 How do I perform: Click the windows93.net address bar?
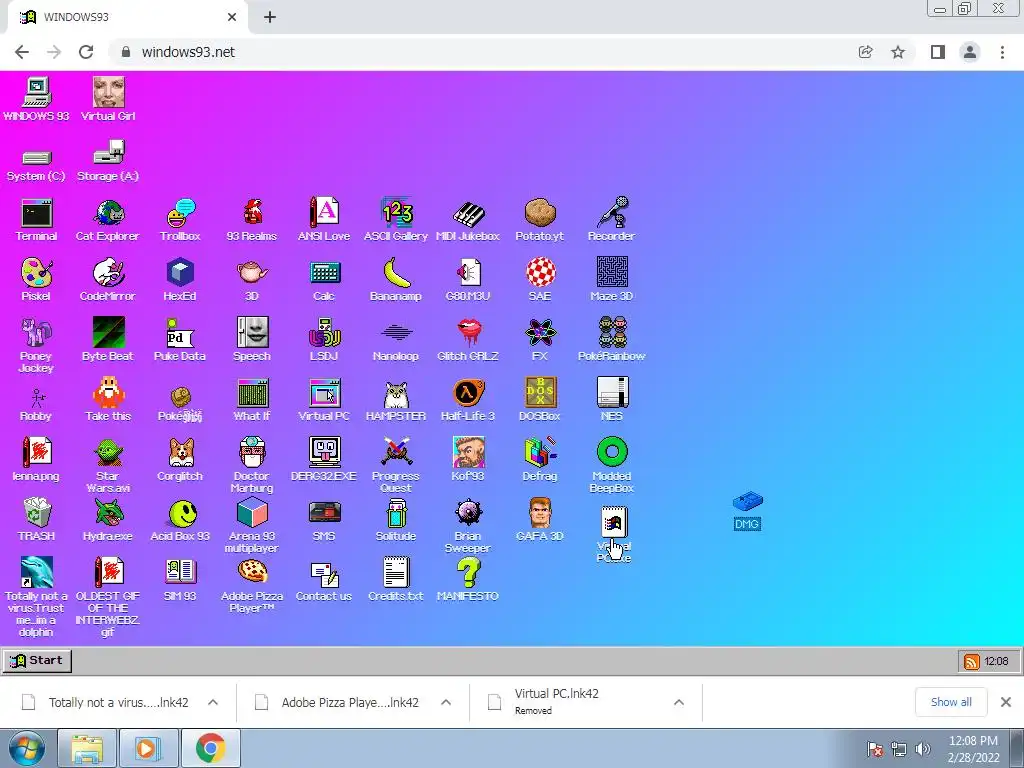pyautogui.click(x=483, y=52)
